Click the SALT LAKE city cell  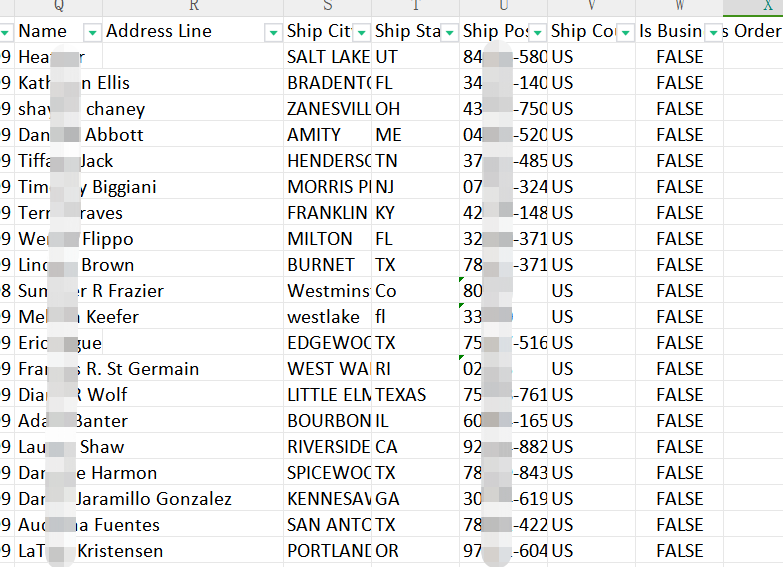327,57
